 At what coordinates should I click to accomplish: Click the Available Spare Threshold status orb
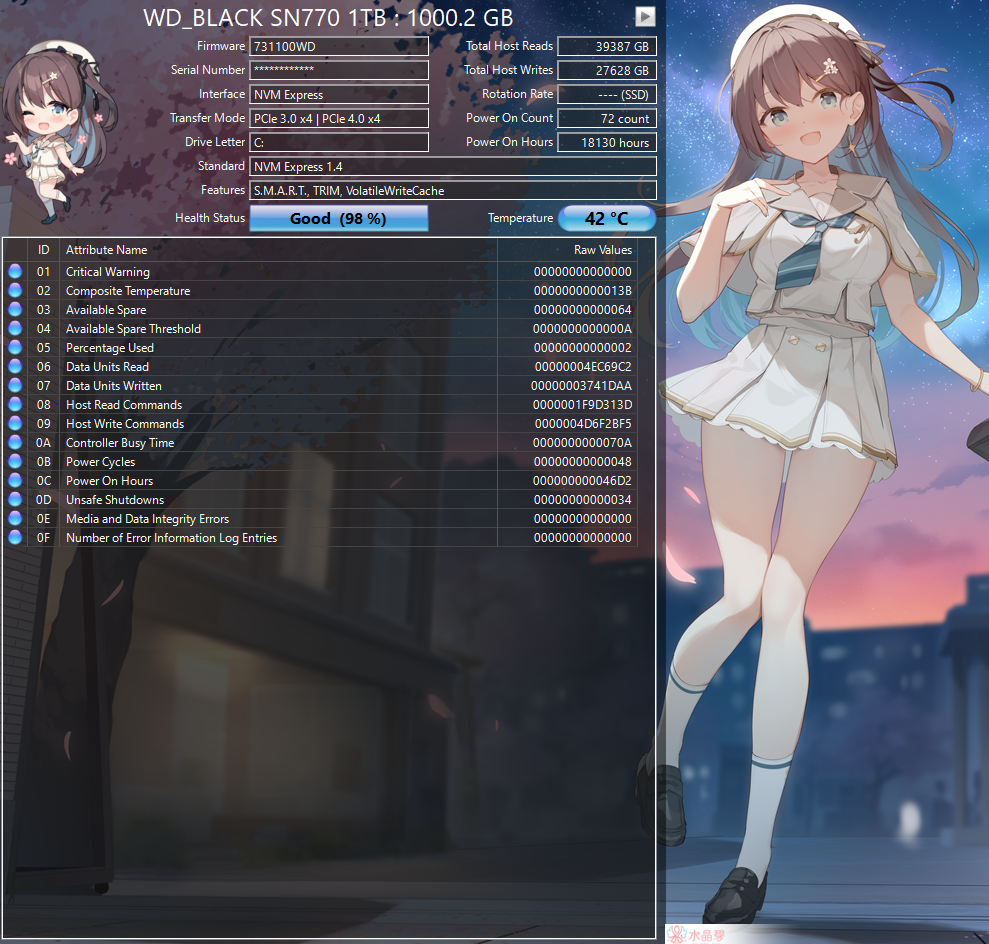pos(15,329)
